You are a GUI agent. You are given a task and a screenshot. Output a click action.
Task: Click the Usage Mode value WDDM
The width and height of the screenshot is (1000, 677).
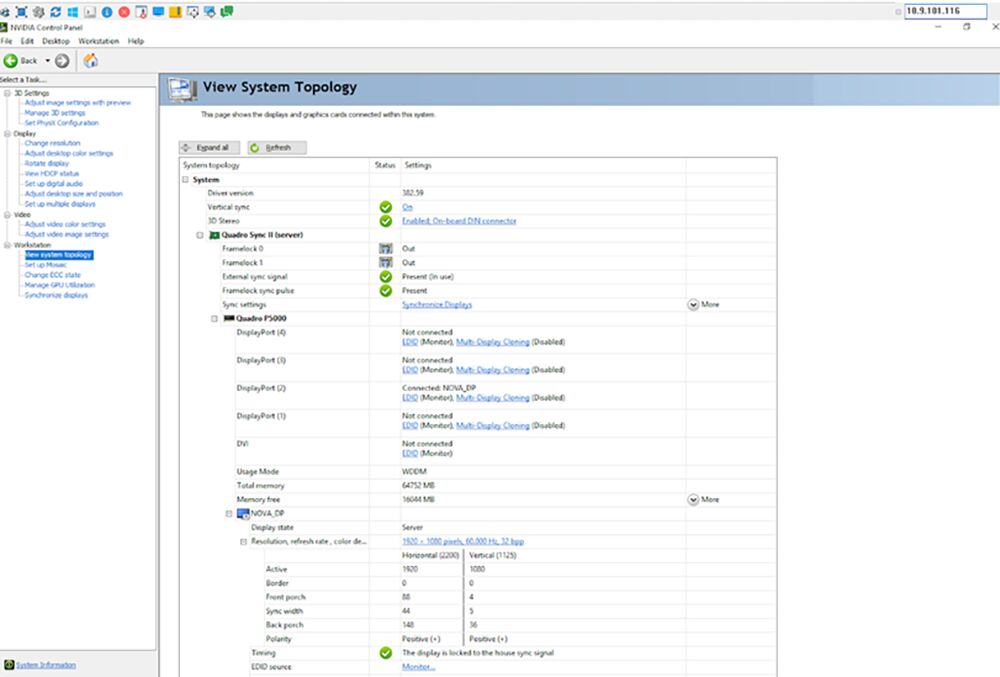click(x=414, y=472)
